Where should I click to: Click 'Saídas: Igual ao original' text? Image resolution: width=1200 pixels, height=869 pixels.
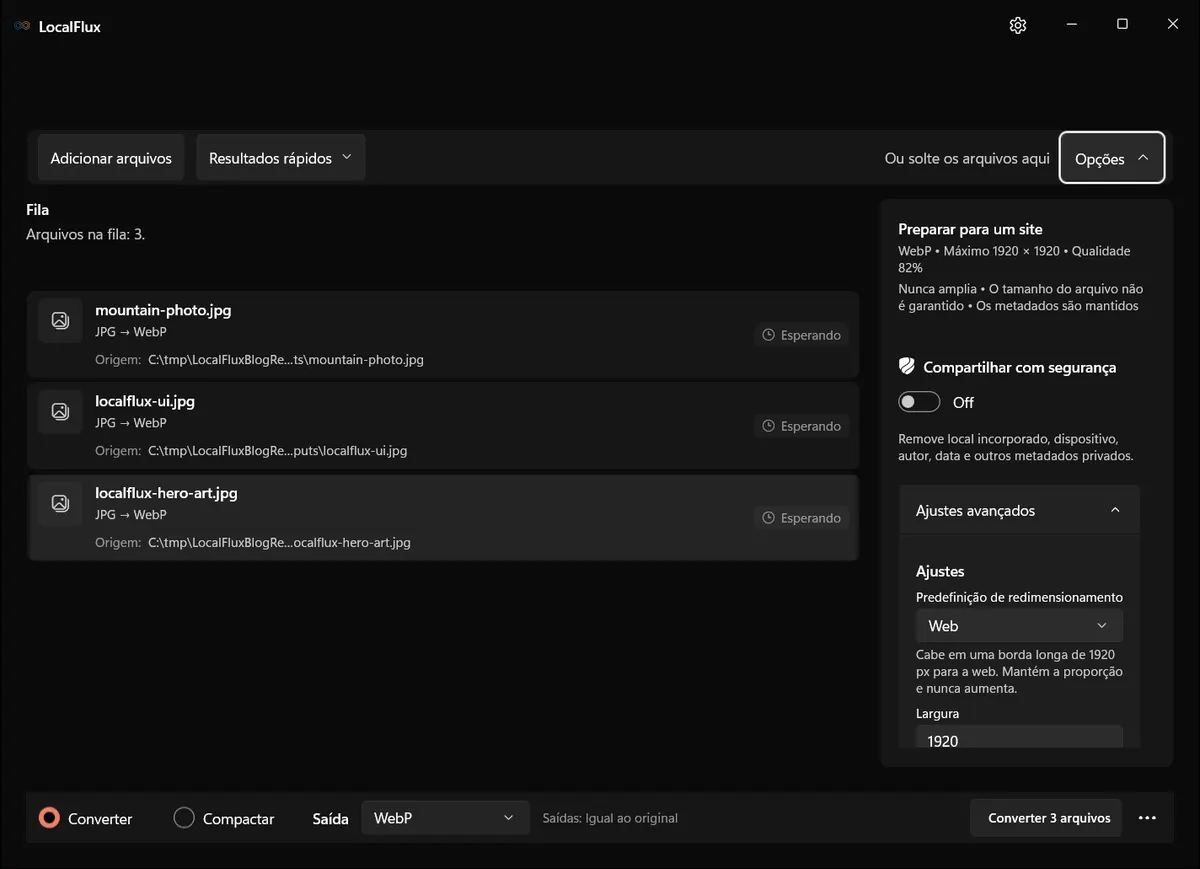pos(610,818)
